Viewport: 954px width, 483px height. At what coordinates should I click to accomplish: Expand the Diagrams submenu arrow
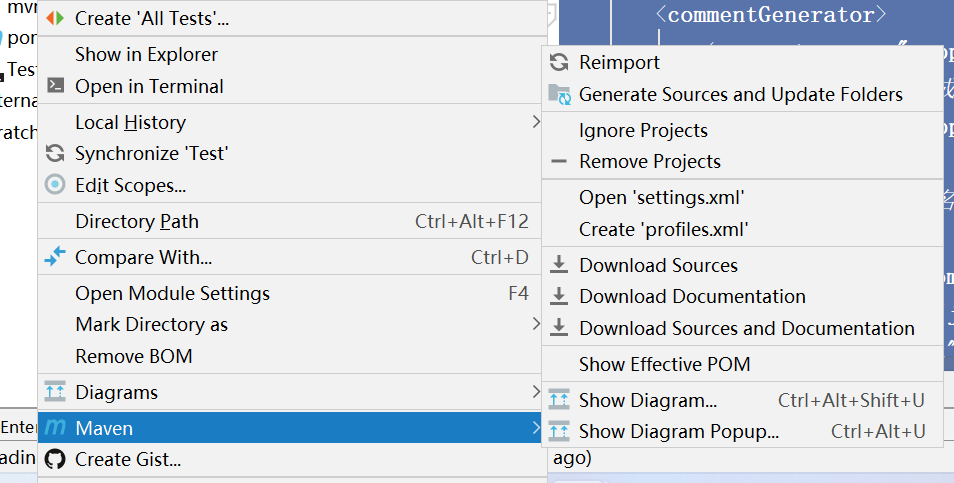click(x=536, y=392)
